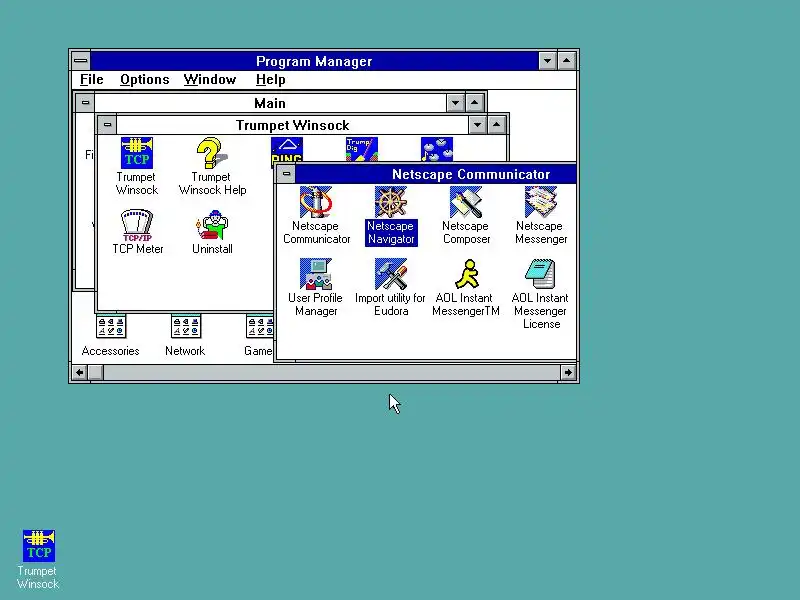Image resolution: width=800 pixels, height=600 pixels.
Task: Minimize the Main group window
Action: 455,103
